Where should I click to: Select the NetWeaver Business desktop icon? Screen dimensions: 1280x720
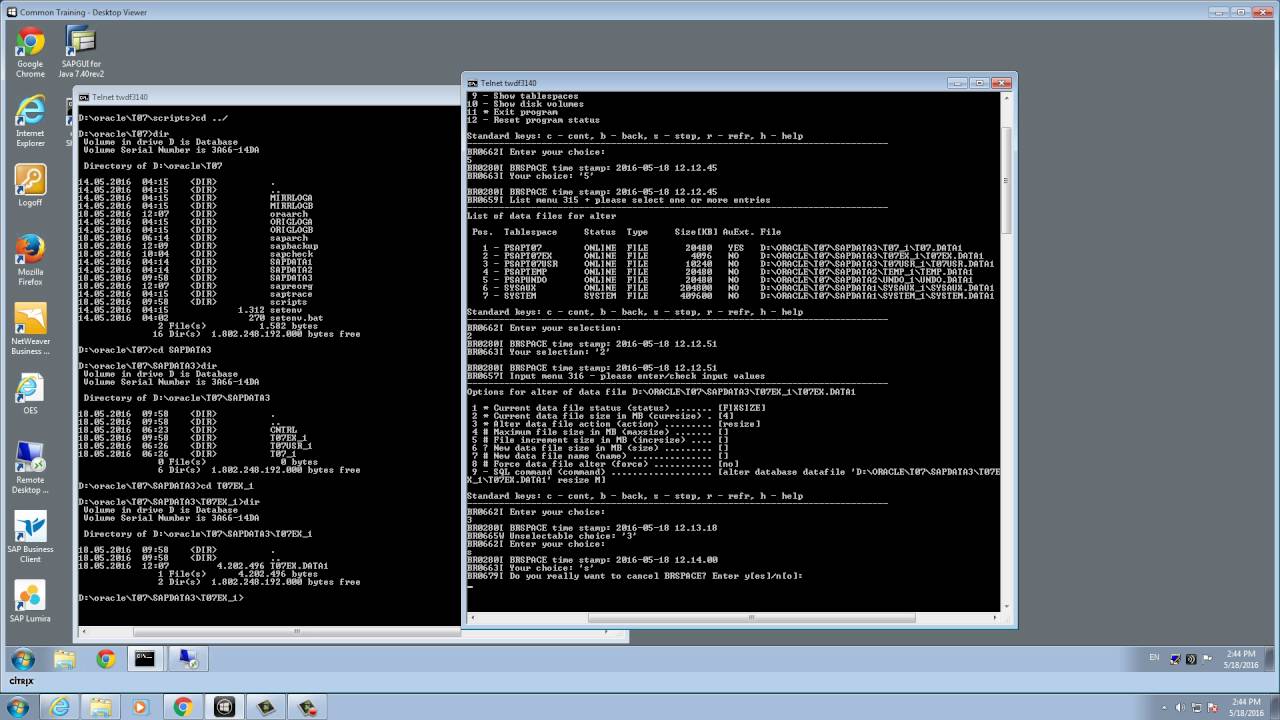(30, 329)
